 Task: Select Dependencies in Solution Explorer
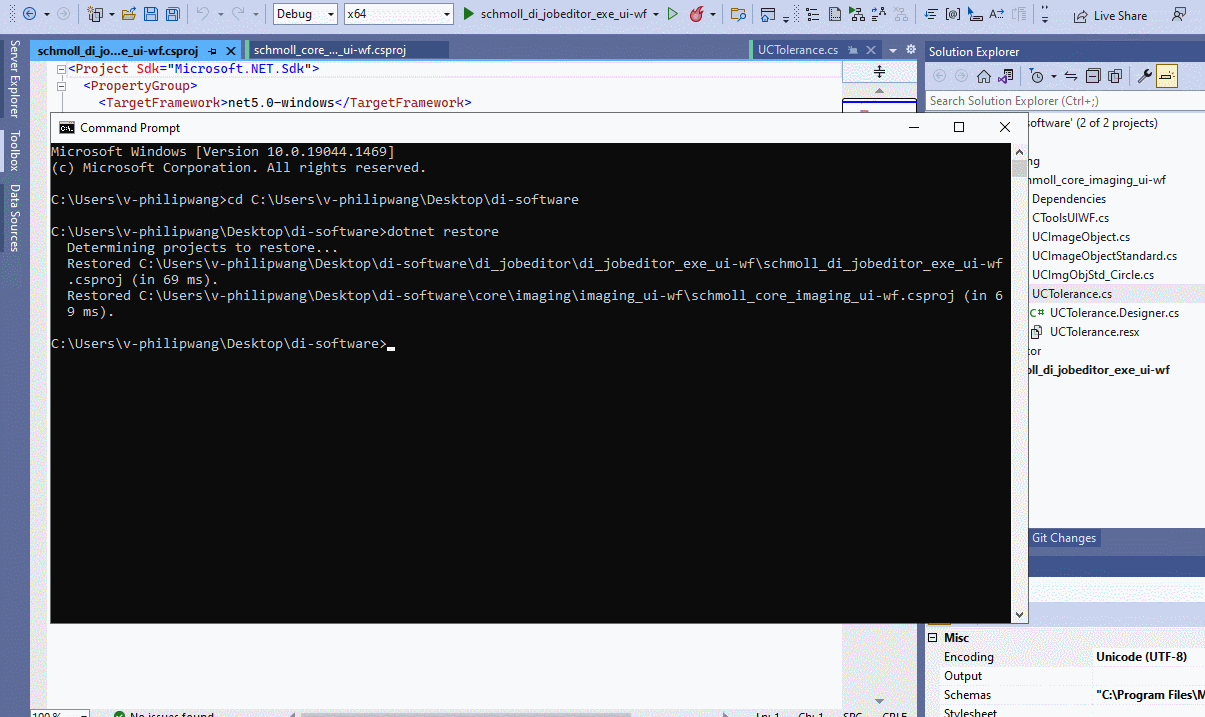(1068, 199)
